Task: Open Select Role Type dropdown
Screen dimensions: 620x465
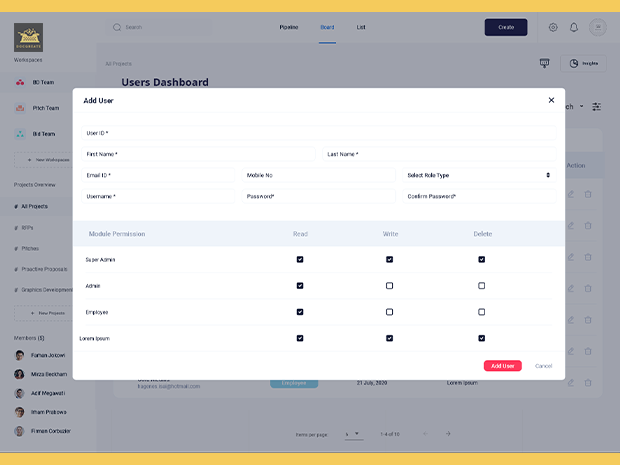Action: 479,175
